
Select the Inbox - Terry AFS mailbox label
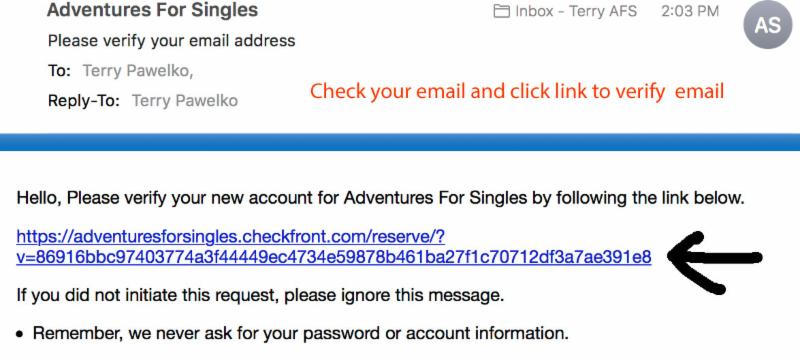576,12
